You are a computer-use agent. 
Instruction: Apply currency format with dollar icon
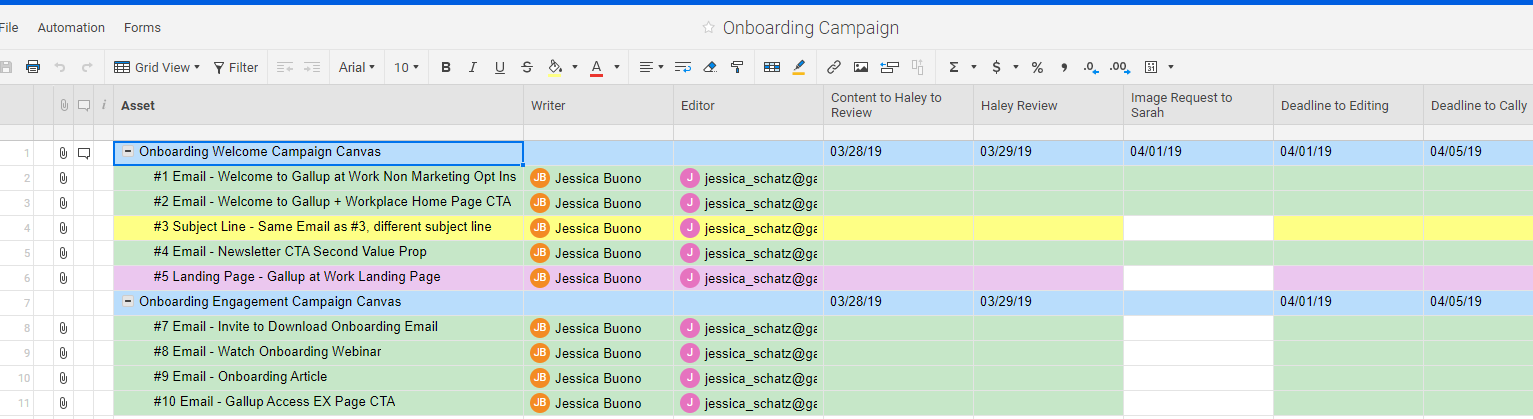pyautogui.click(x=996, y=67)
